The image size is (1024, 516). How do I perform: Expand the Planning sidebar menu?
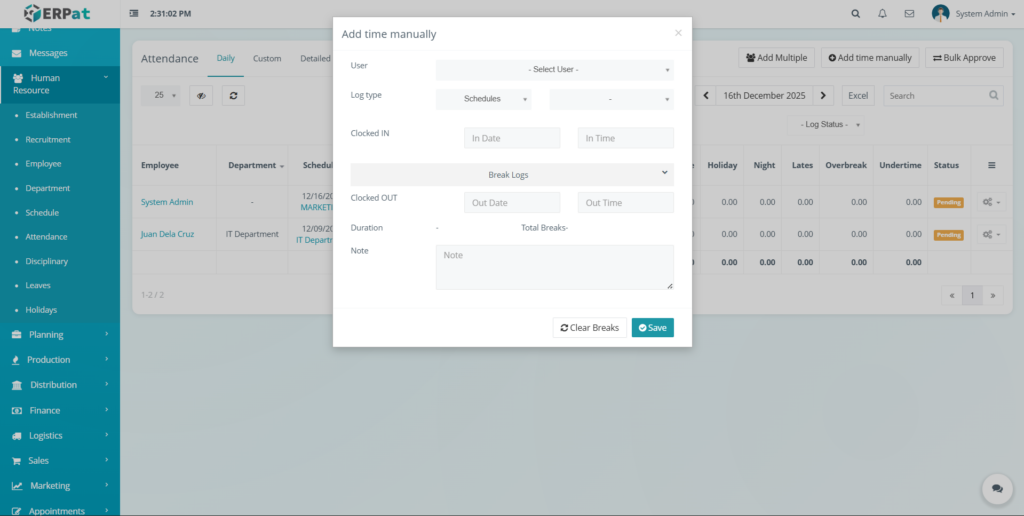59,334
